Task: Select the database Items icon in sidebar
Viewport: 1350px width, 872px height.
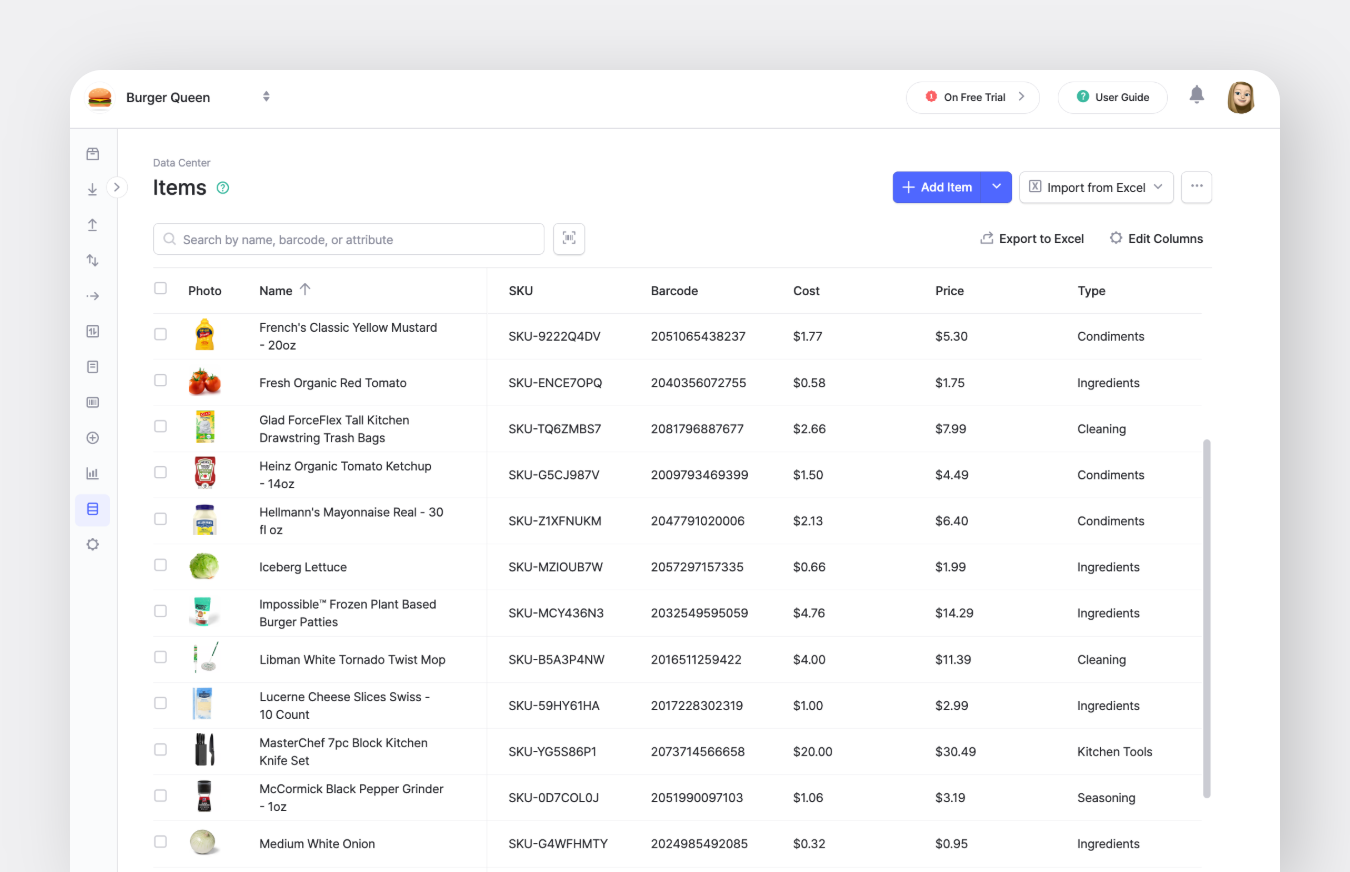Action: point(92,509)
